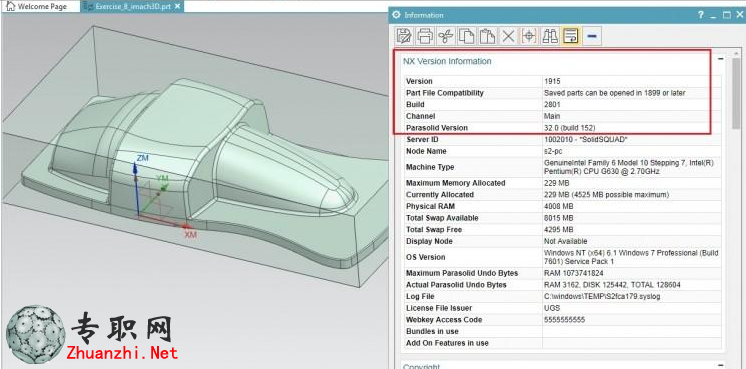This screenshot has height=369, width=746.
Task: Click the Copyright section heading
Action: pyautogui.click(x=422, y=367)
